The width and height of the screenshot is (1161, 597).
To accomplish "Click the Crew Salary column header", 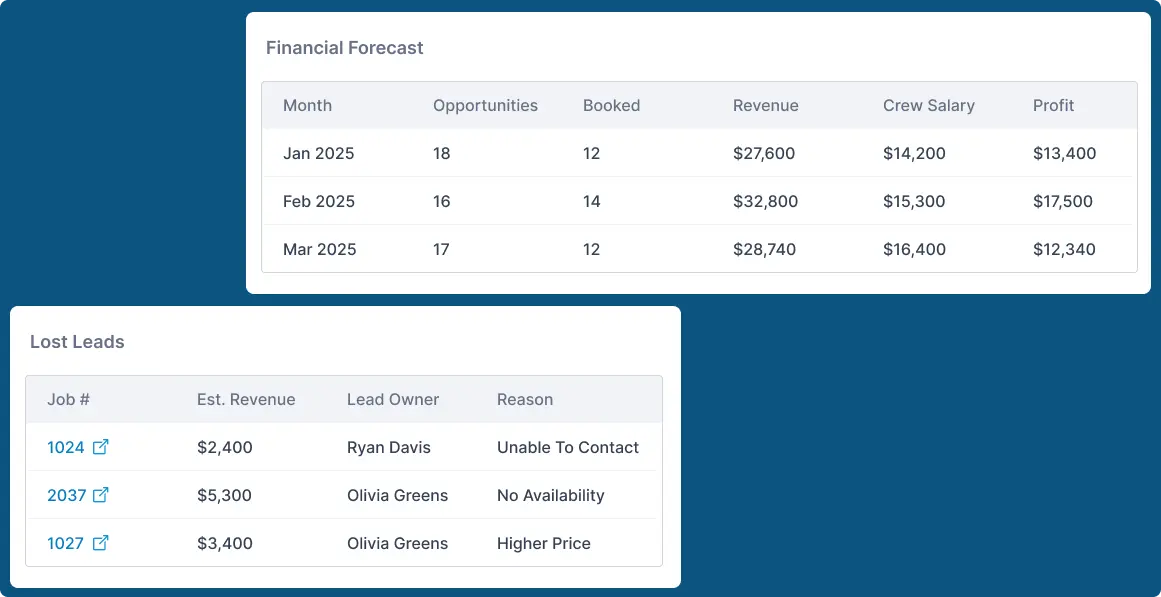I will click(x=928, y=105).
